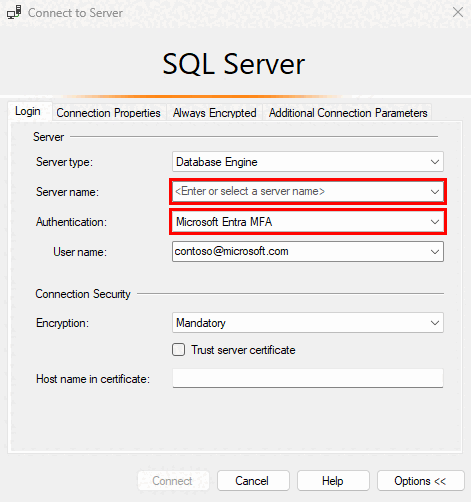The height and width of the screenshot is (502, 471).
Task: Click the User name: label
Action: pyautogui.click(x=80, y=252)
